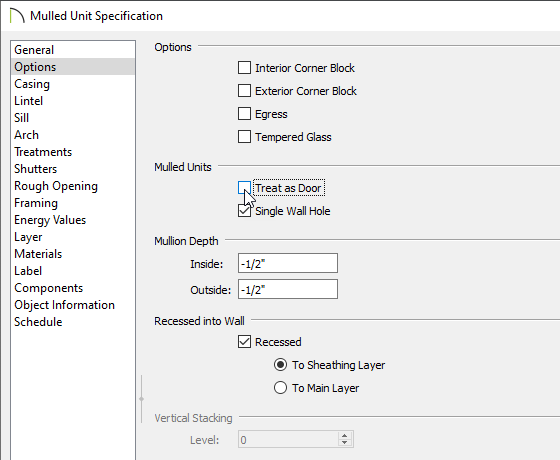Uncheck the Recessed checkbox
This screenshot has width=560, height=460.
(244, 342)
